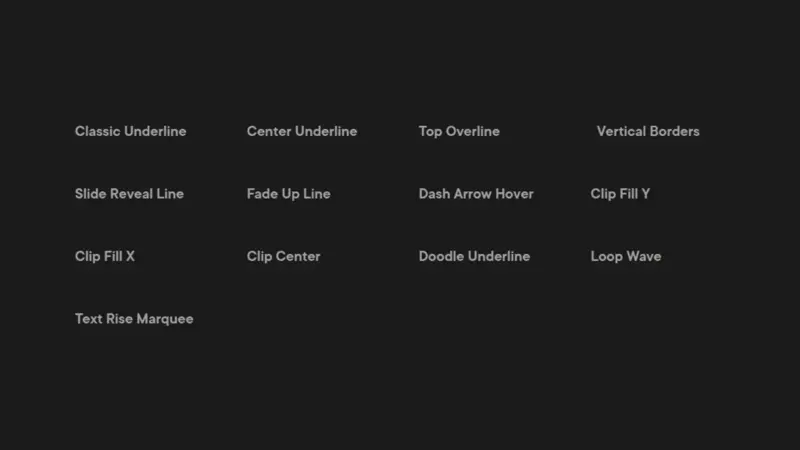Click the word 'Doodle' in Doodle Underline

(441, 256)
